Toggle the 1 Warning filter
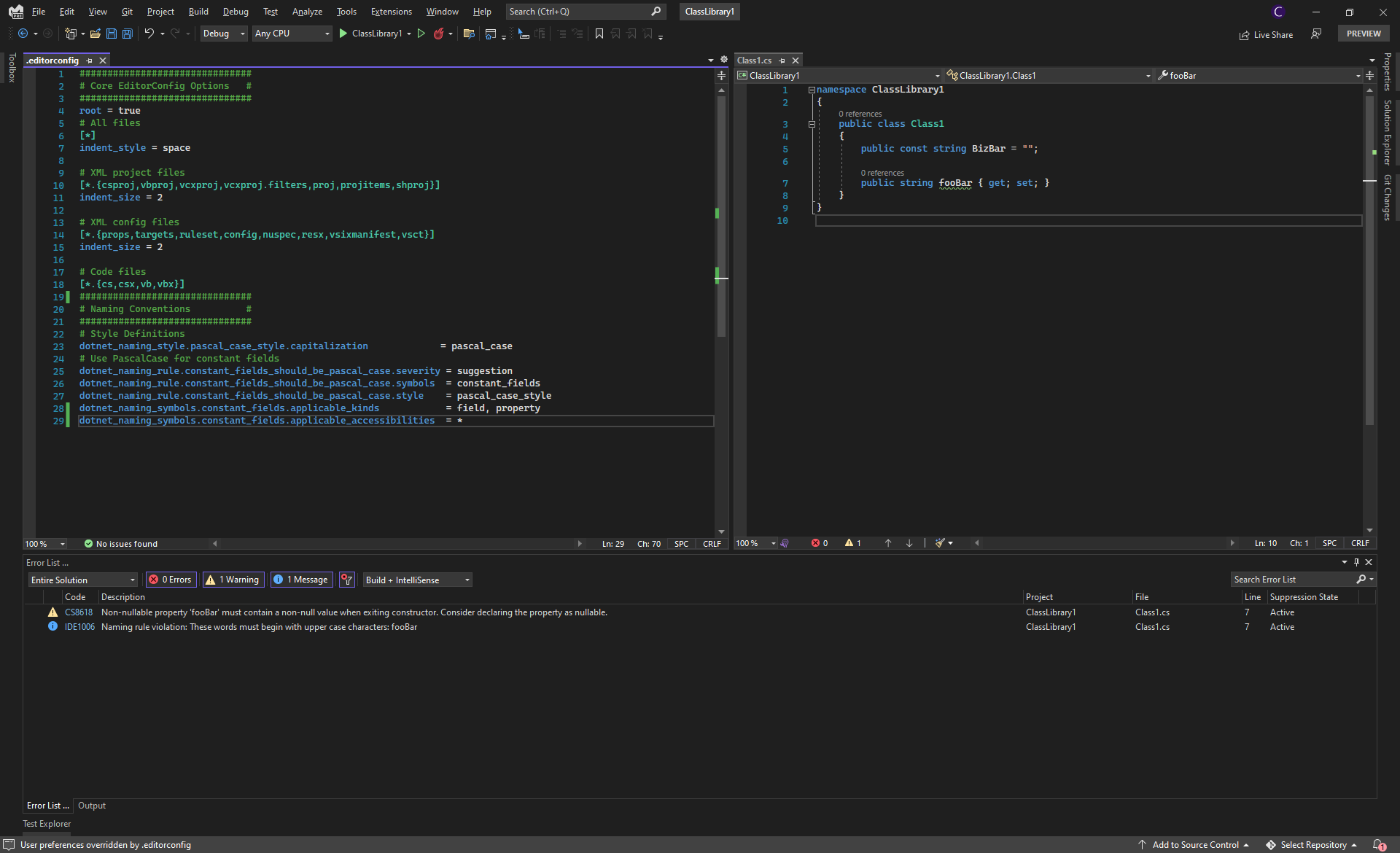 [233, 580]
